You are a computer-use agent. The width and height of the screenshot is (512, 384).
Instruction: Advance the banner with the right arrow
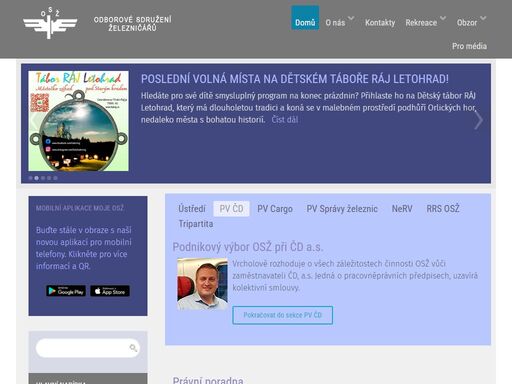click(478, 120)
